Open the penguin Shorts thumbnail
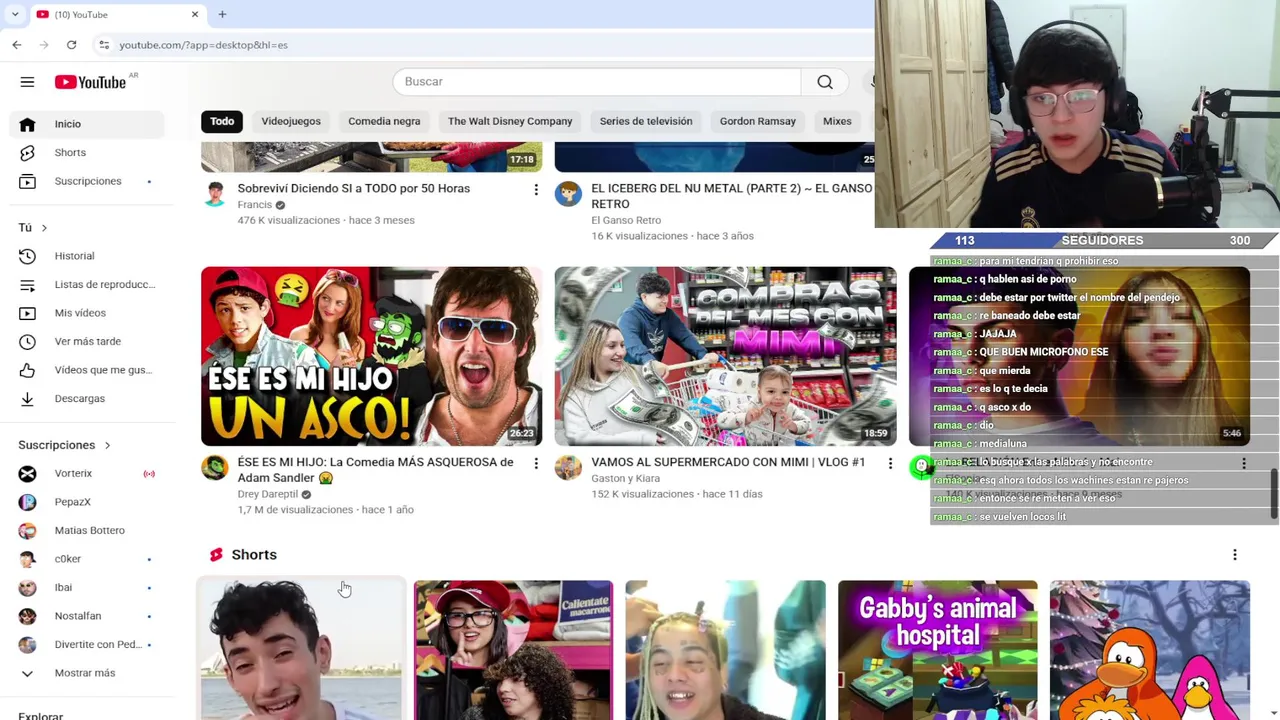Viewport: 1280px width, 720px height. click(1150, 650)
